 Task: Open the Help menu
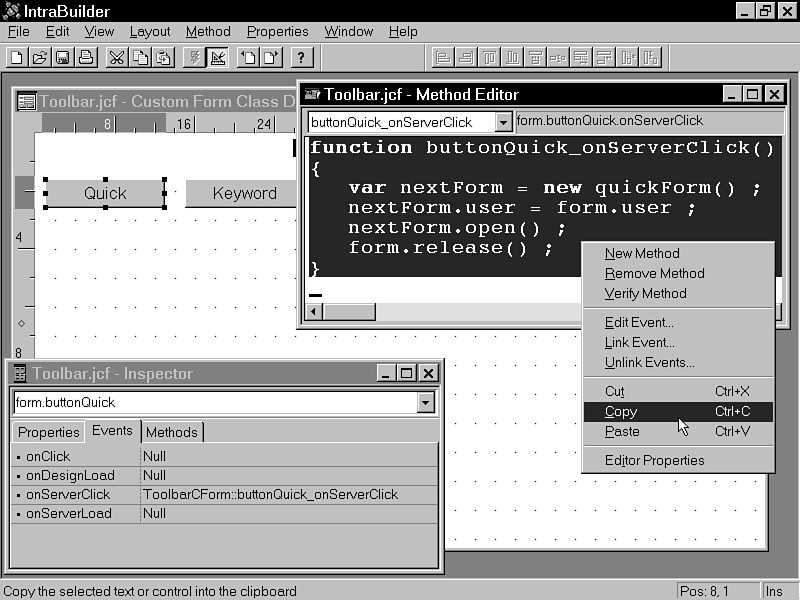(x=403, y=32)
